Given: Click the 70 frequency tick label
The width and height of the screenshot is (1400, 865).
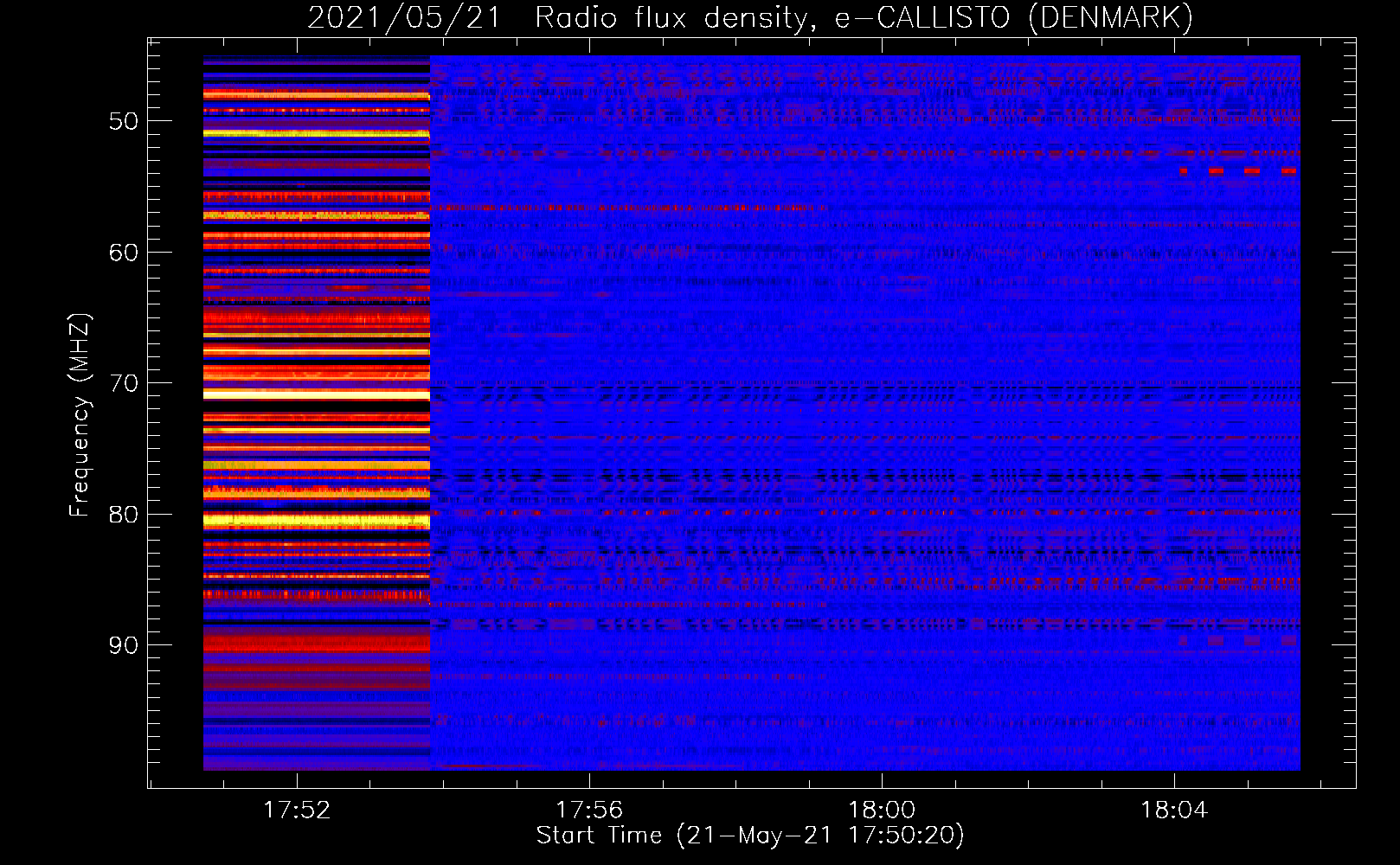Looking at the screenshot, I should tap(124, 383).
